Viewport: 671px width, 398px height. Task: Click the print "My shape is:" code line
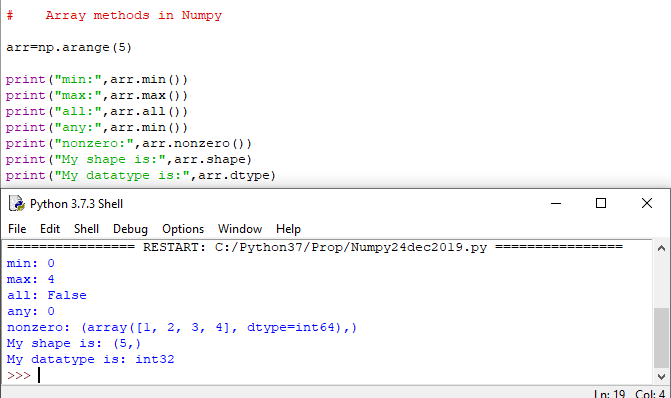coord(129,160)
